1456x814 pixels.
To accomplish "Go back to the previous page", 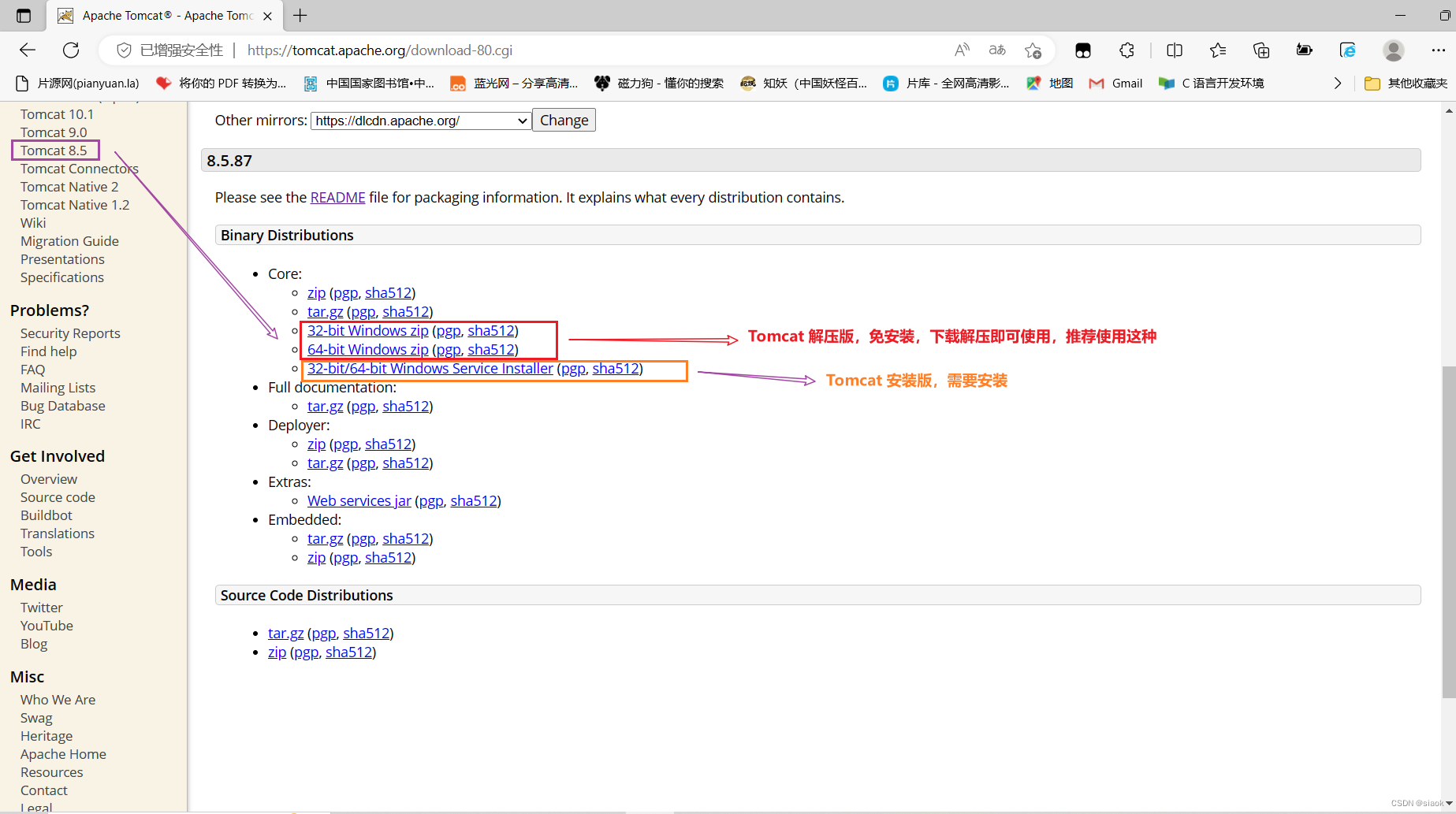I will click(28, 50).
